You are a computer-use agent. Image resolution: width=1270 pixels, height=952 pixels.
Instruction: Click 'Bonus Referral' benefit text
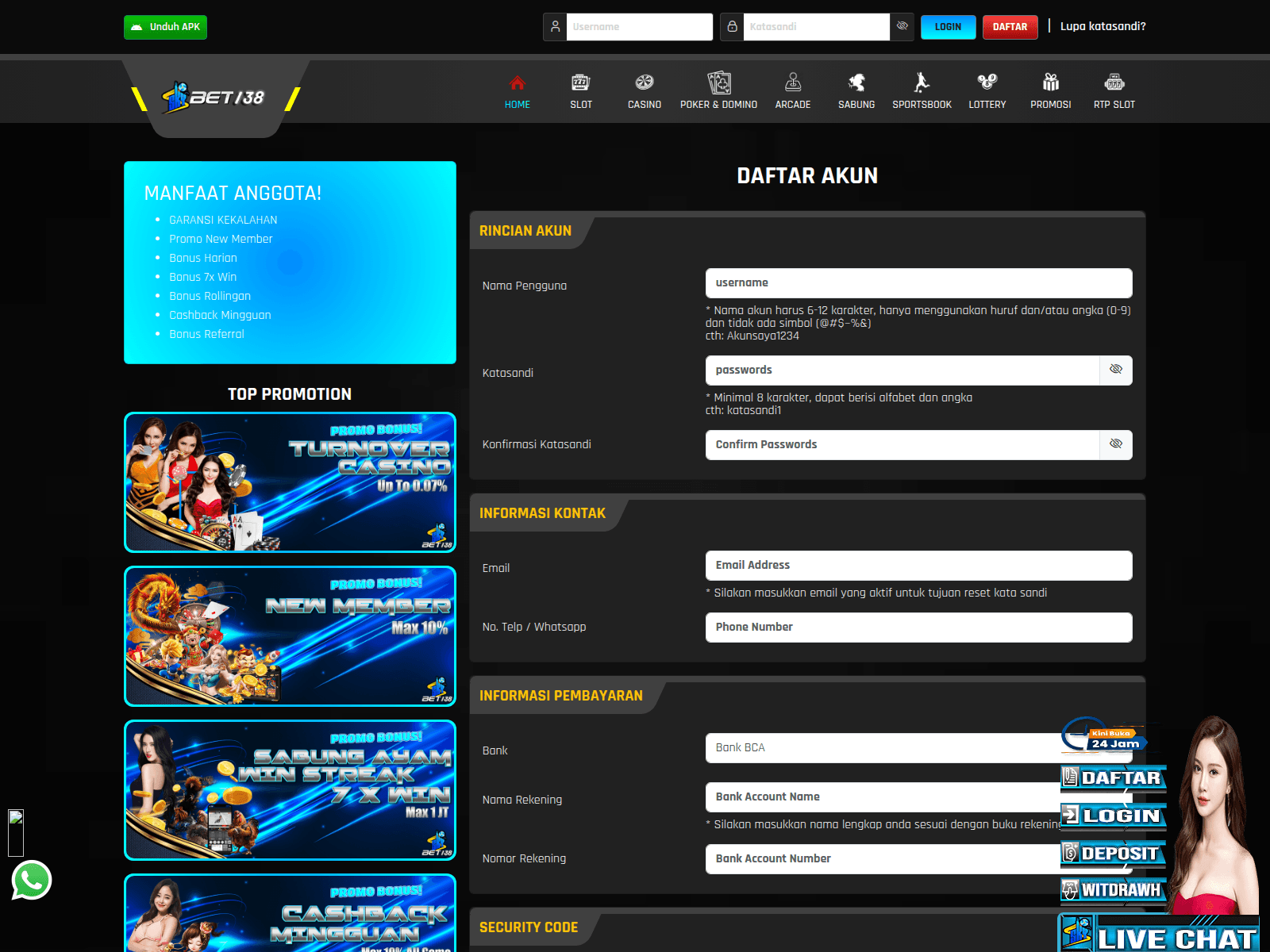coord(206,334)
